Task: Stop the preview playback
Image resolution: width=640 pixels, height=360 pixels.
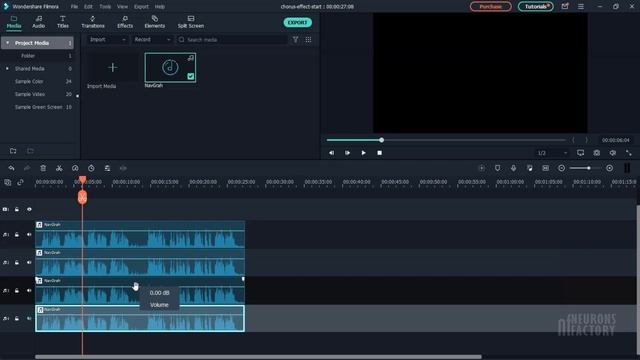Action: (380, 153)
